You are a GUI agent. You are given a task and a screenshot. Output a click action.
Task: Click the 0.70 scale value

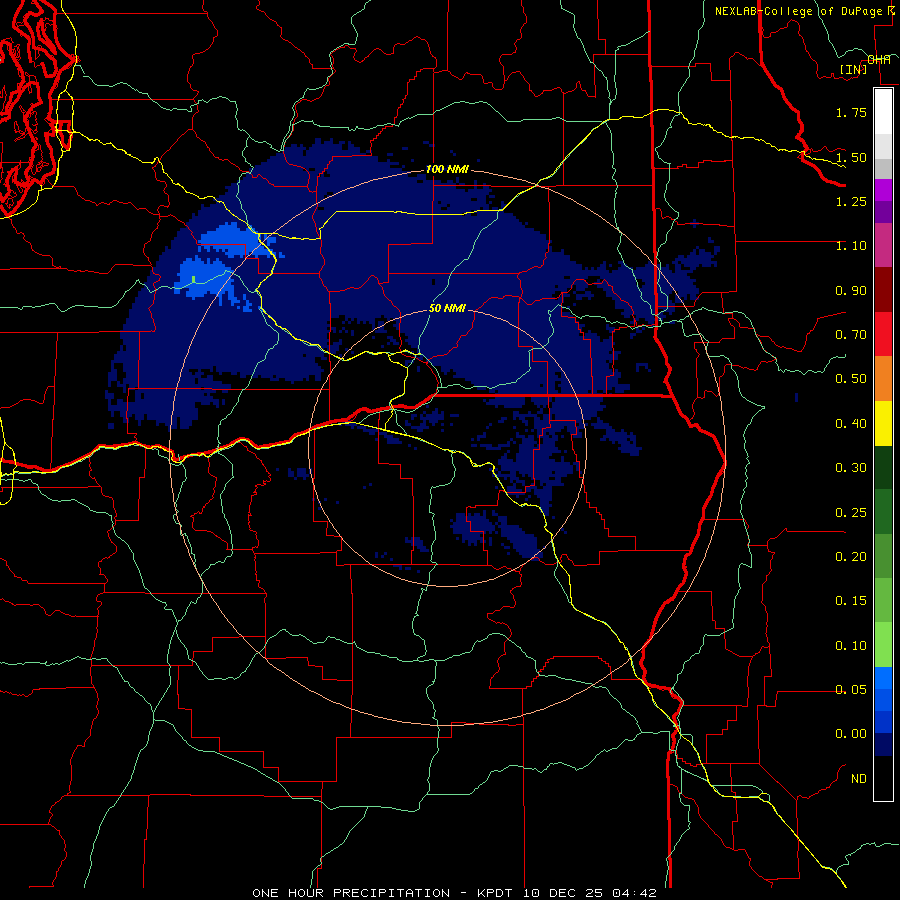pyautogui.click(x=851, y=335)
